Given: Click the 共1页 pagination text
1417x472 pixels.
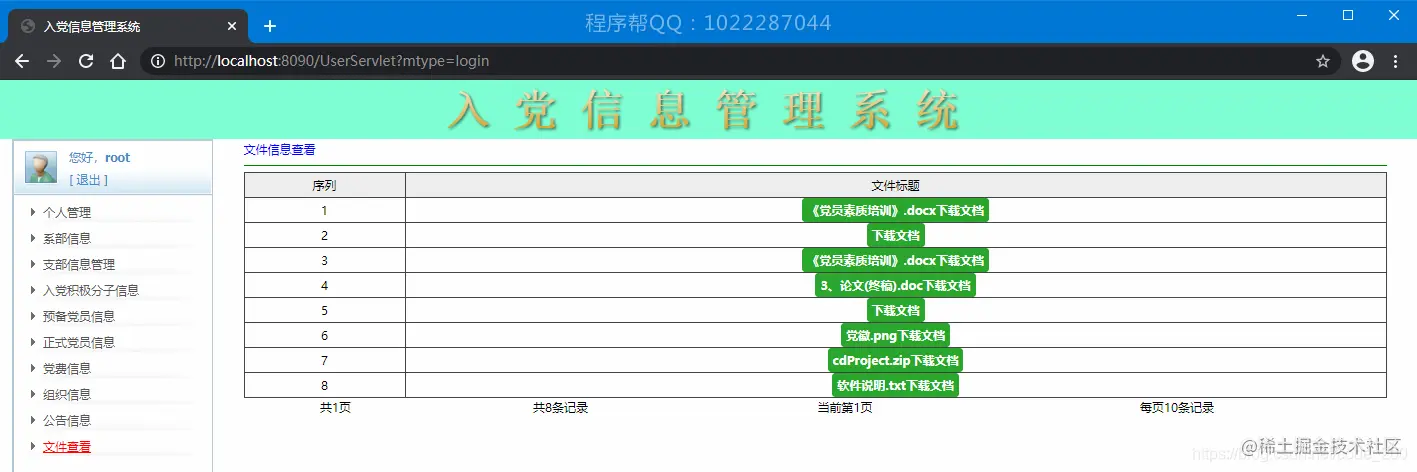Looking at the screenshot, I should pyautogui.click(x=335, y=408).
